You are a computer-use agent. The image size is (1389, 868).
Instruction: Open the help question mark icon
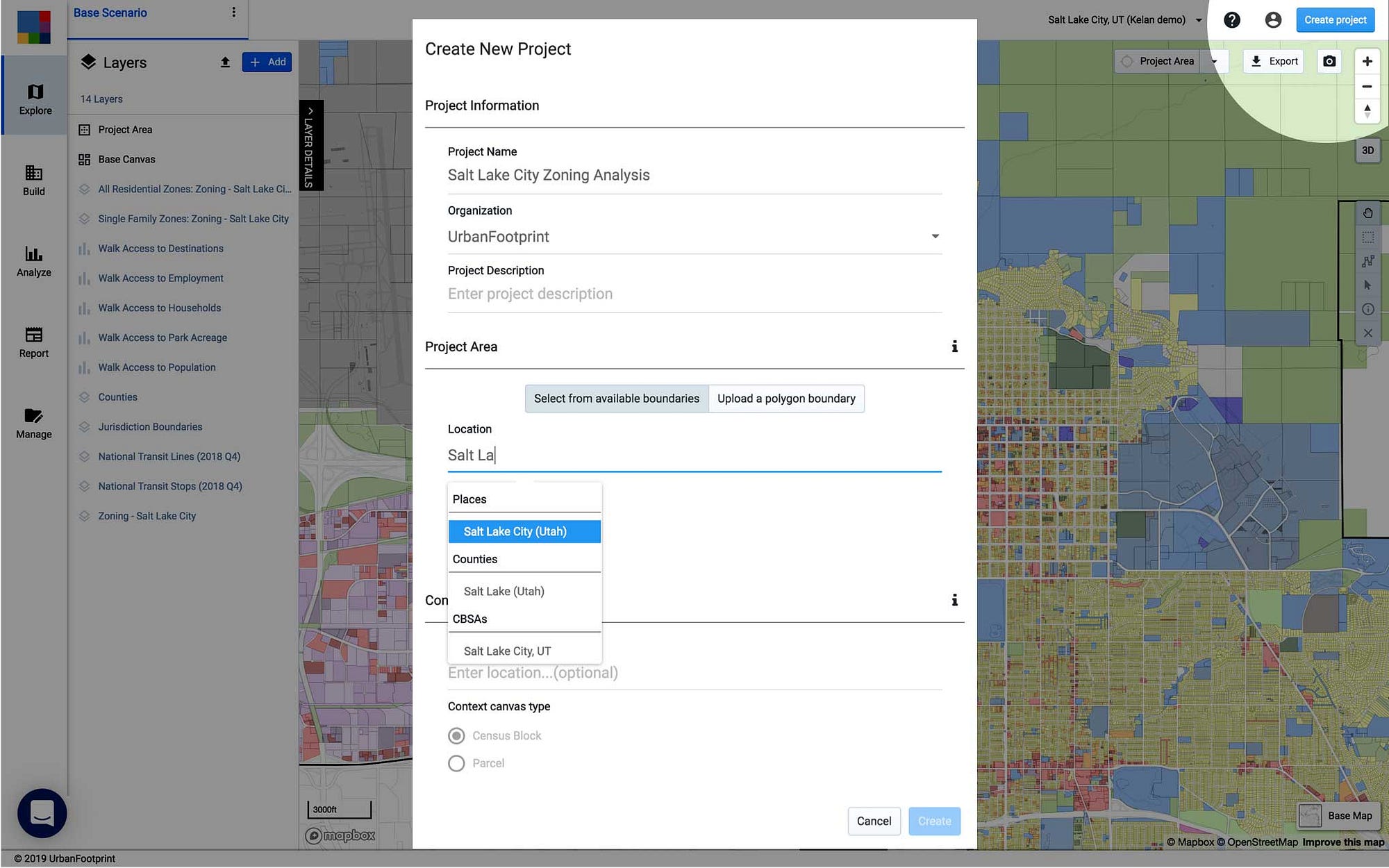(1232, 19)
